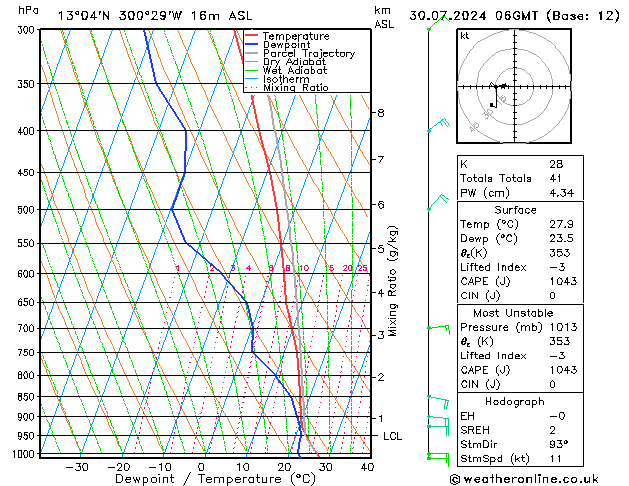
Task: Click the '1000' hPa pressure axis label
Action: pos(24,454)
